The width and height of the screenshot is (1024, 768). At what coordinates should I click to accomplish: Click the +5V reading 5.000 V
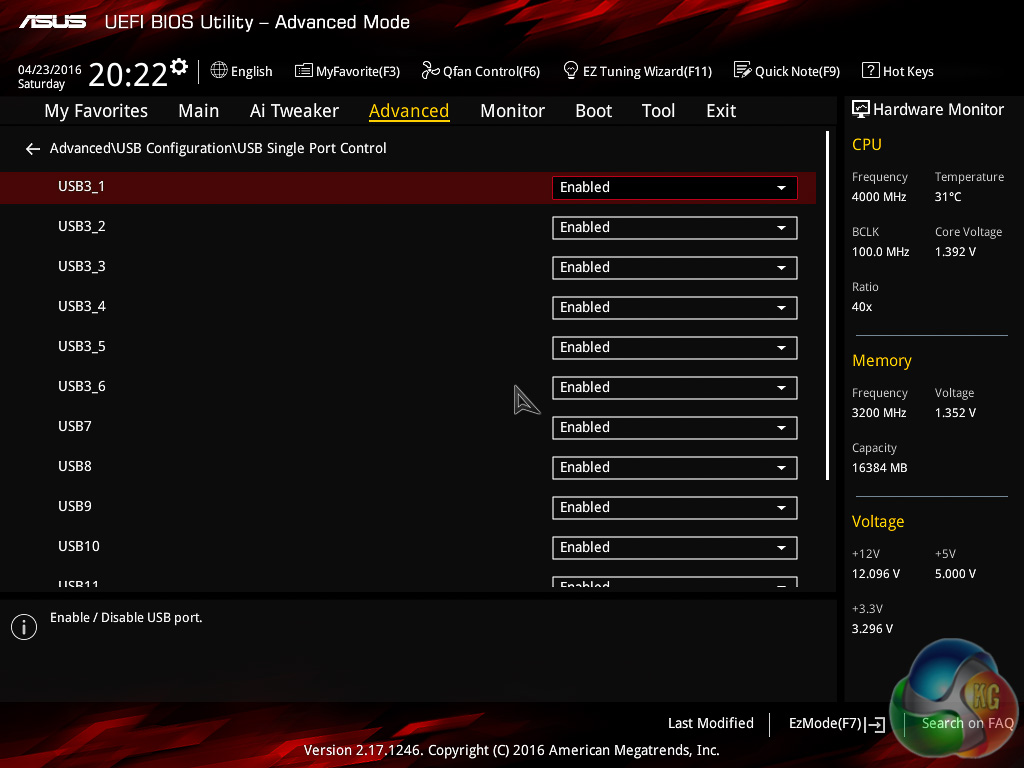(x=955, y=573)
